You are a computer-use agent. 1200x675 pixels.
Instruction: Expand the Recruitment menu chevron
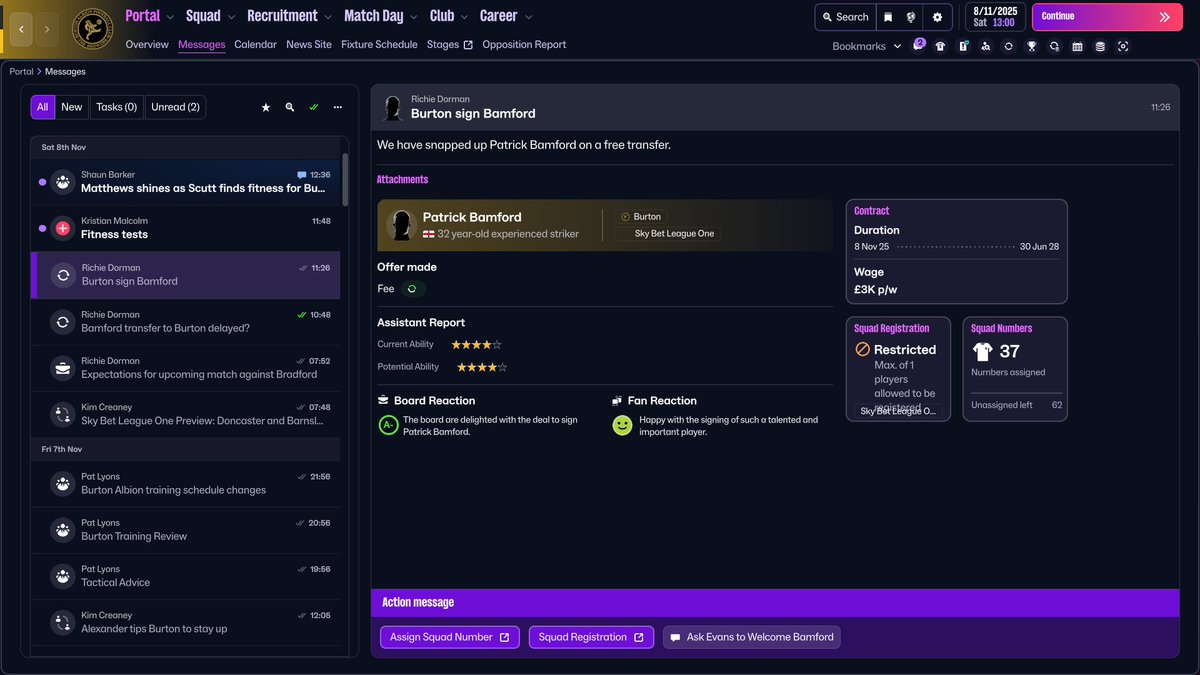click(328, 17)
